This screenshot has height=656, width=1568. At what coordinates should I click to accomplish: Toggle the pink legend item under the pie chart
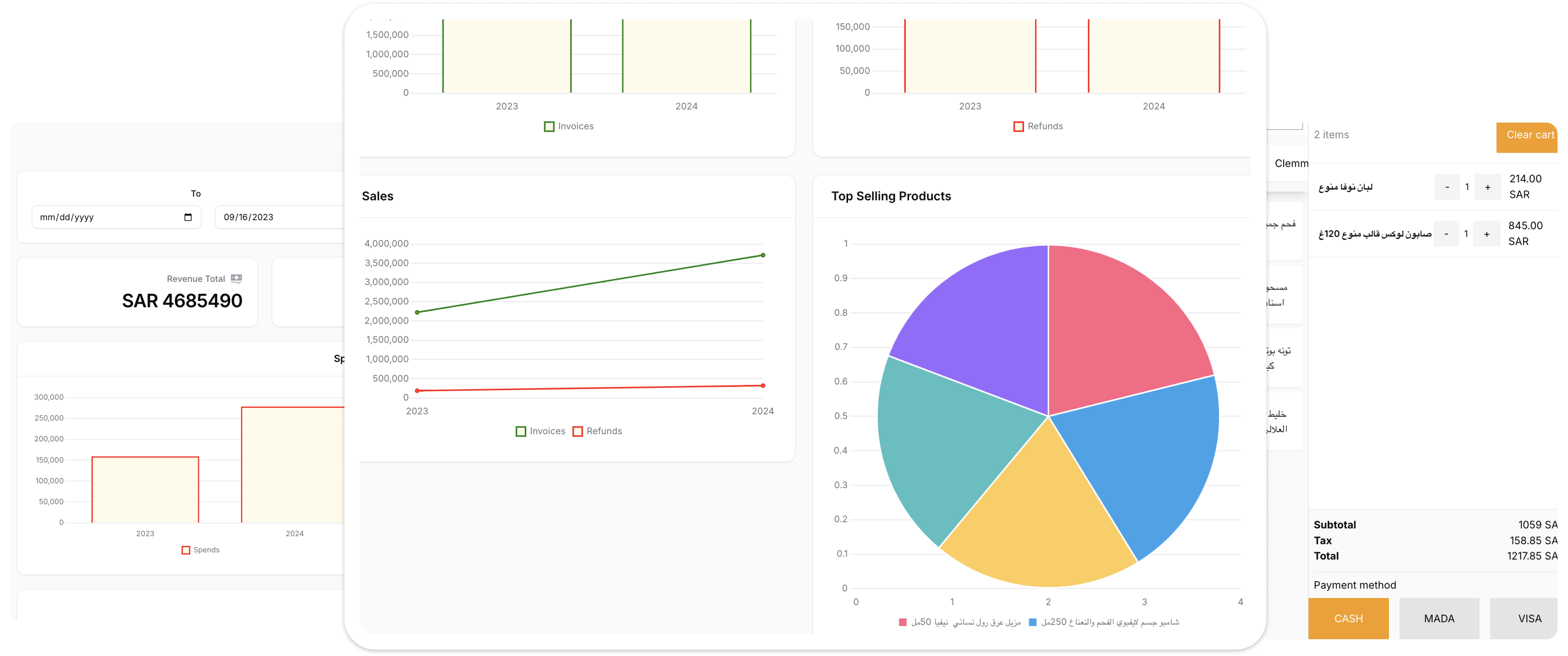(959, 622)
